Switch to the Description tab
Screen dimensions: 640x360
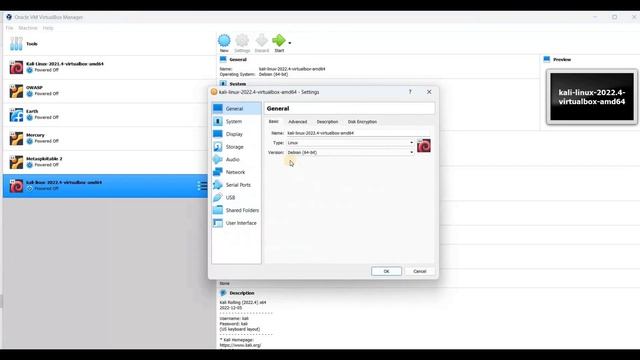point(327,122)
